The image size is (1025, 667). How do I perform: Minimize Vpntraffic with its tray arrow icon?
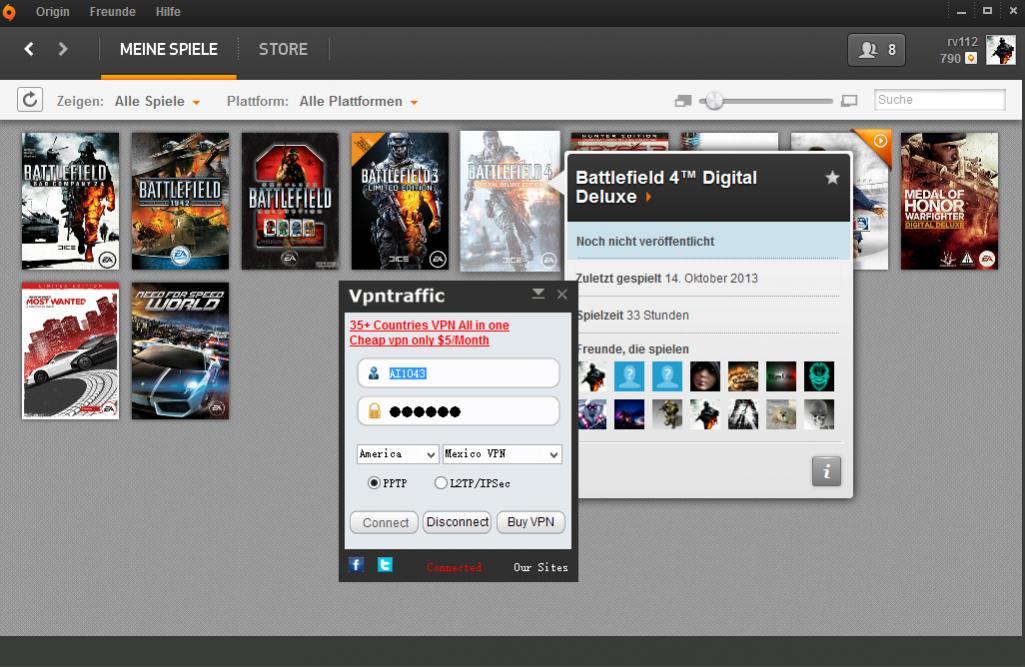538,294
